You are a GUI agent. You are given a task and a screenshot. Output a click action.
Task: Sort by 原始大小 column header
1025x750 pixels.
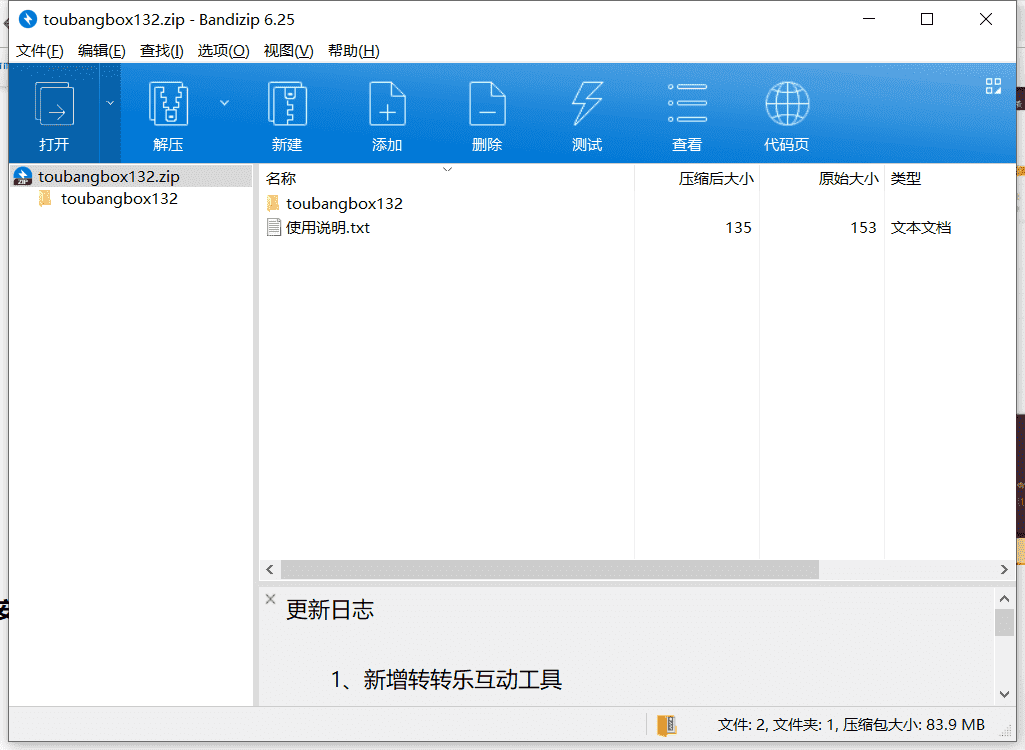[849, 179]
